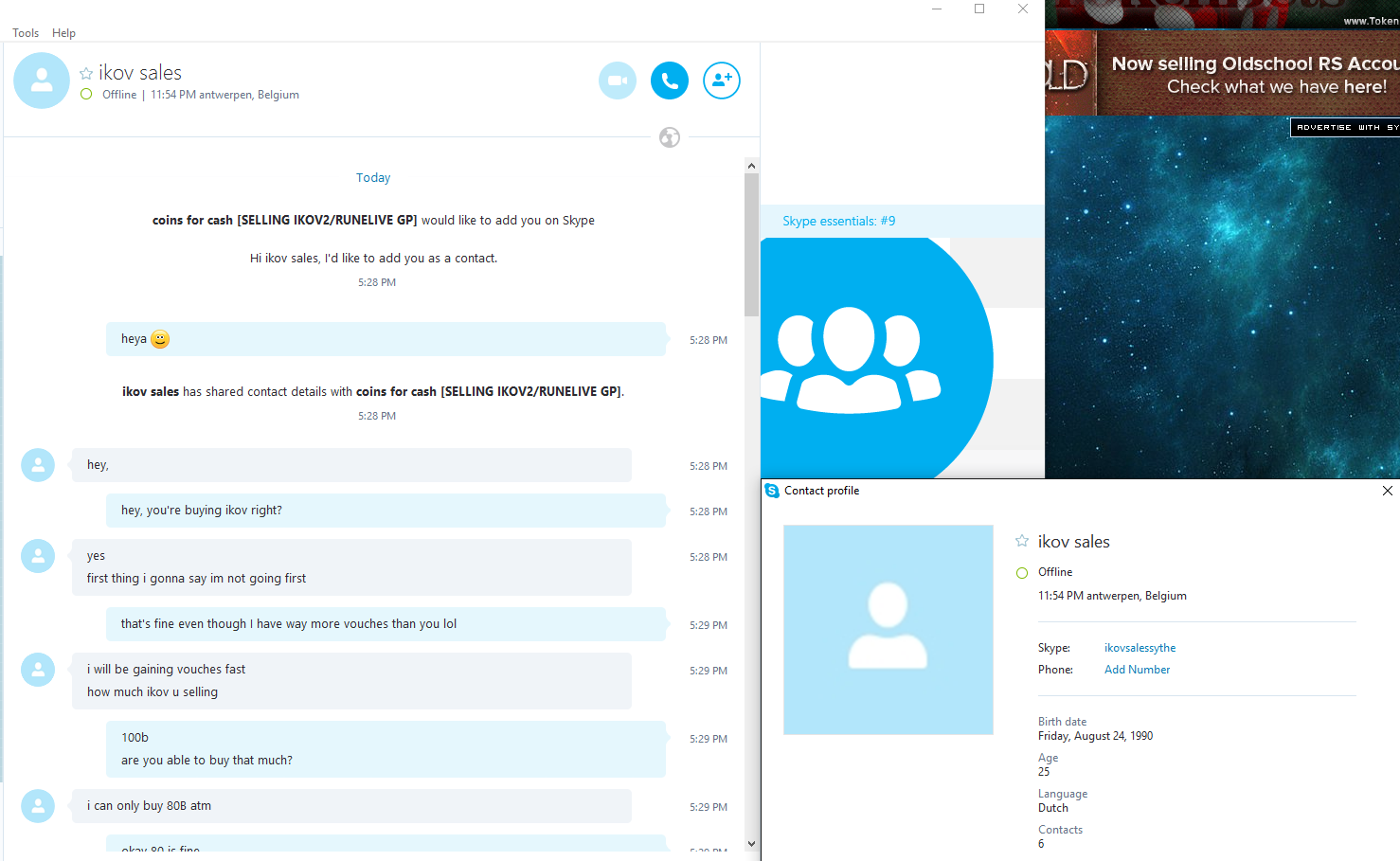The height and width of the screenshot is (861, 1400).
Task: Favorite ikov sales via the header star
Action: (x=86, y=73)
